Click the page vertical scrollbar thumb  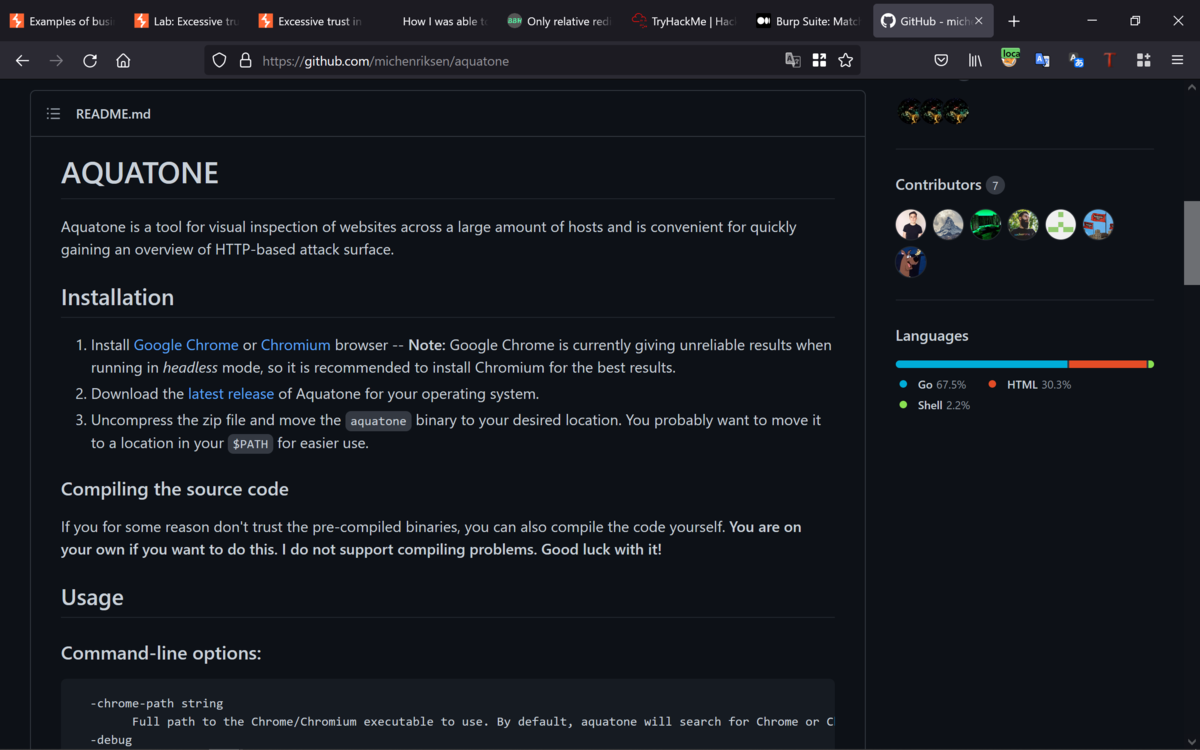point(1191,243)
